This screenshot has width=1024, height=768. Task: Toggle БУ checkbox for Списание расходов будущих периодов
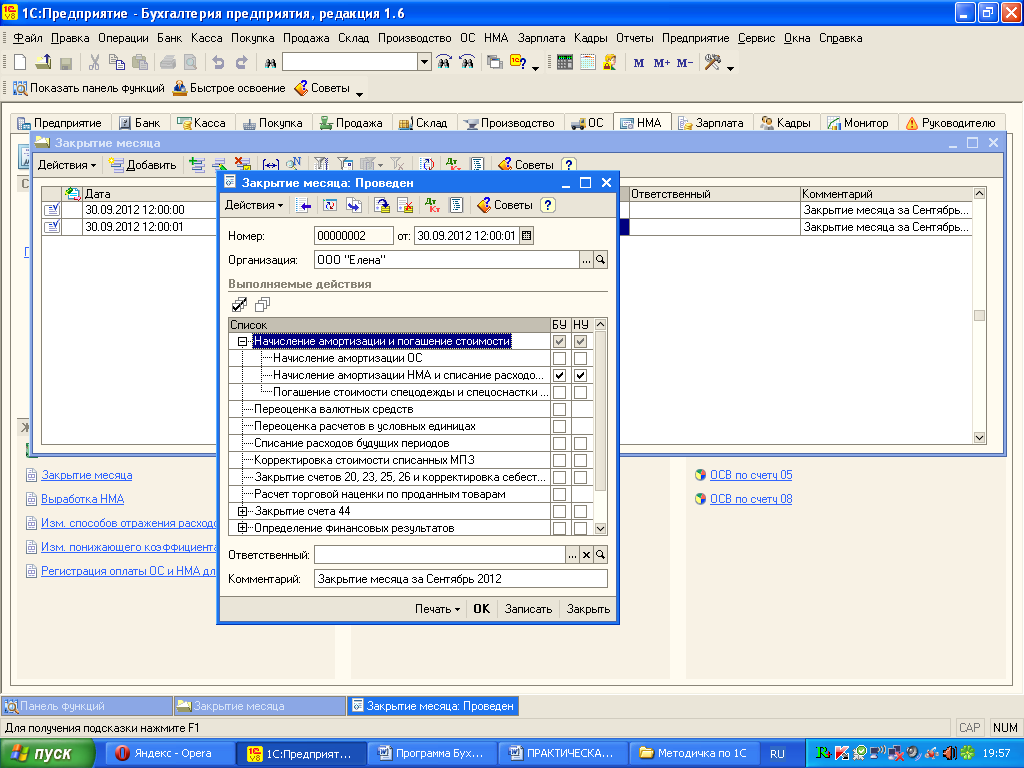pos(559,443)
